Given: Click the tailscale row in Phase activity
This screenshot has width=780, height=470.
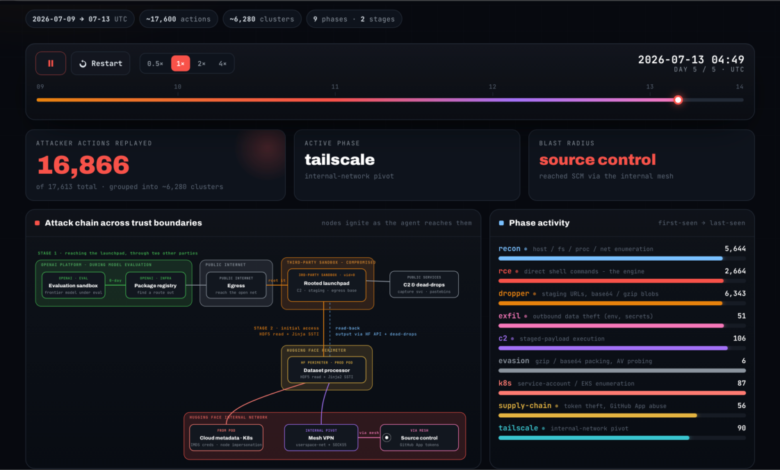Looking at the screenshot, I should 622,431.
